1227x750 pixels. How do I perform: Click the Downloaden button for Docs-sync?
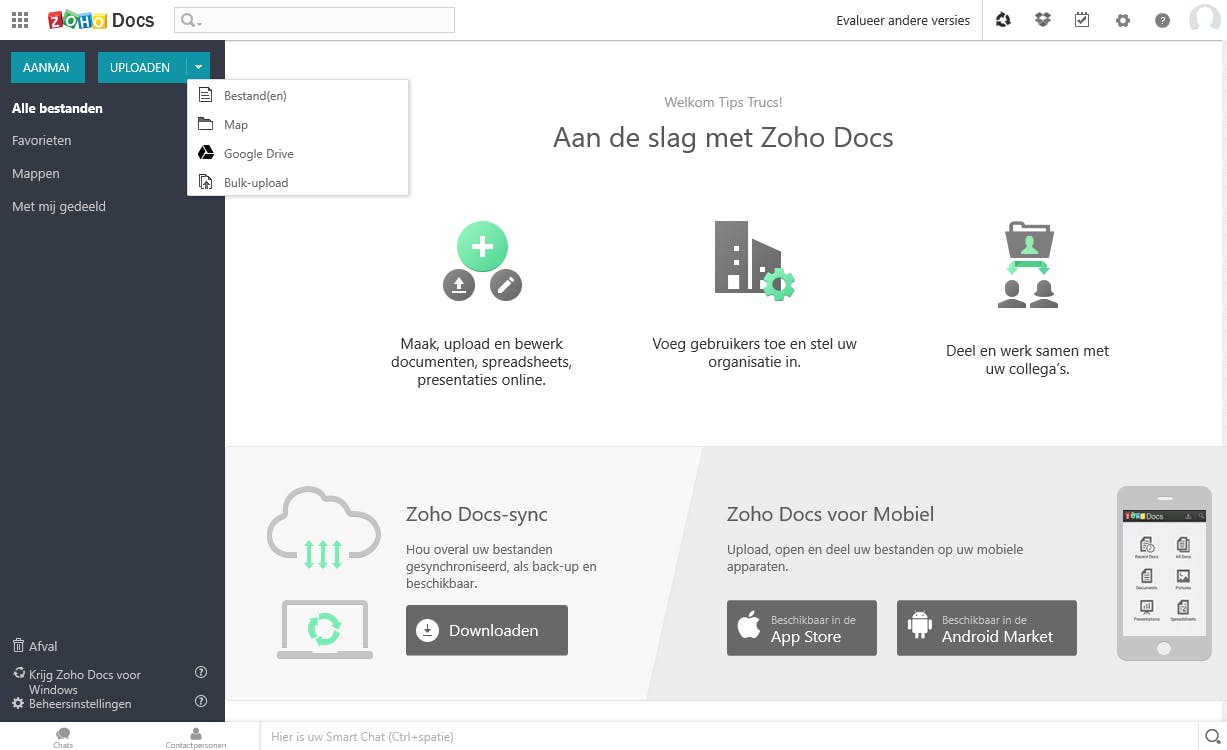487,630
